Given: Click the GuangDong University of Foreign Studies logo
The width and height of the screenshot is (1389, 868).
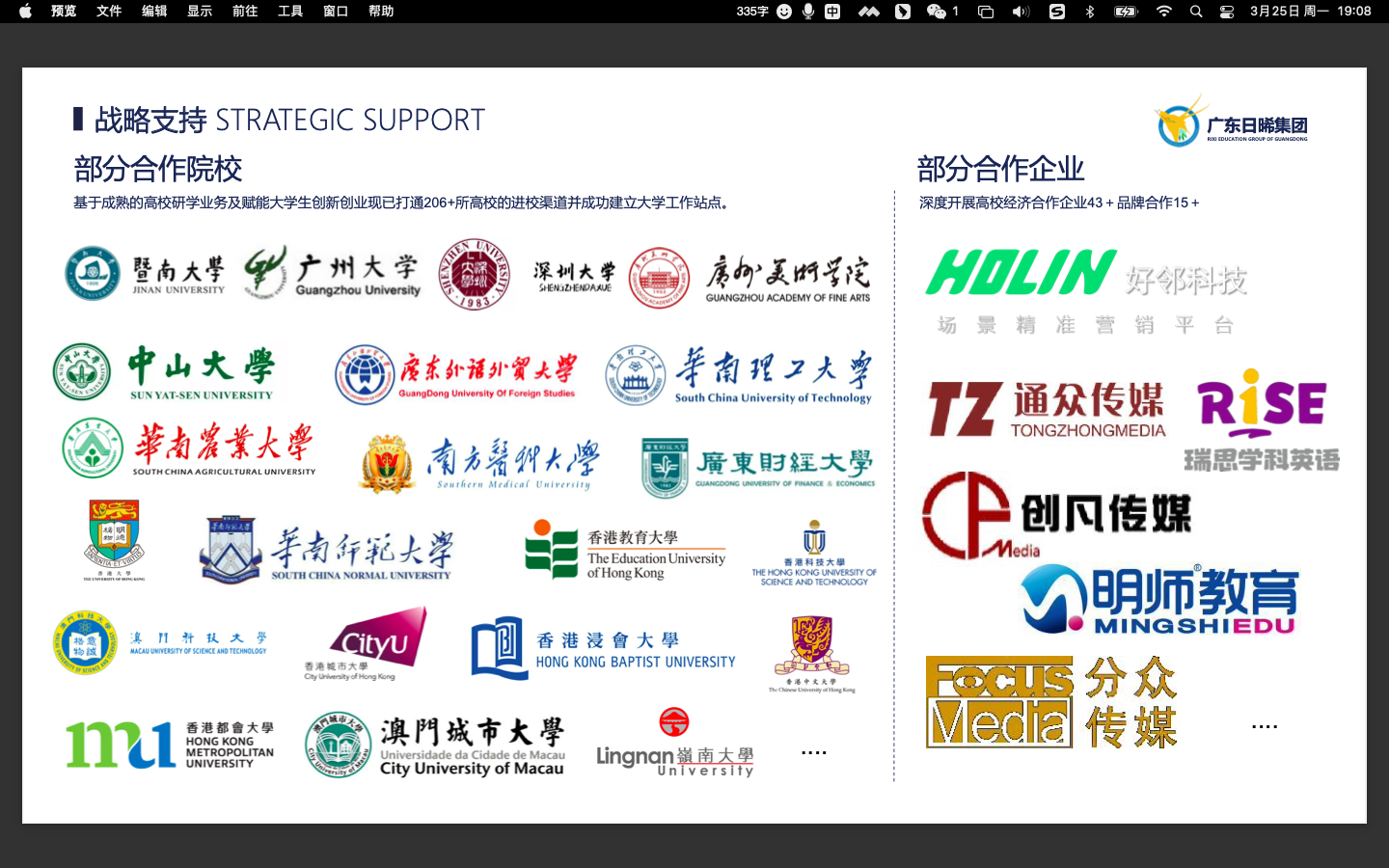Looking at the screenshot, I should point(456,375).
